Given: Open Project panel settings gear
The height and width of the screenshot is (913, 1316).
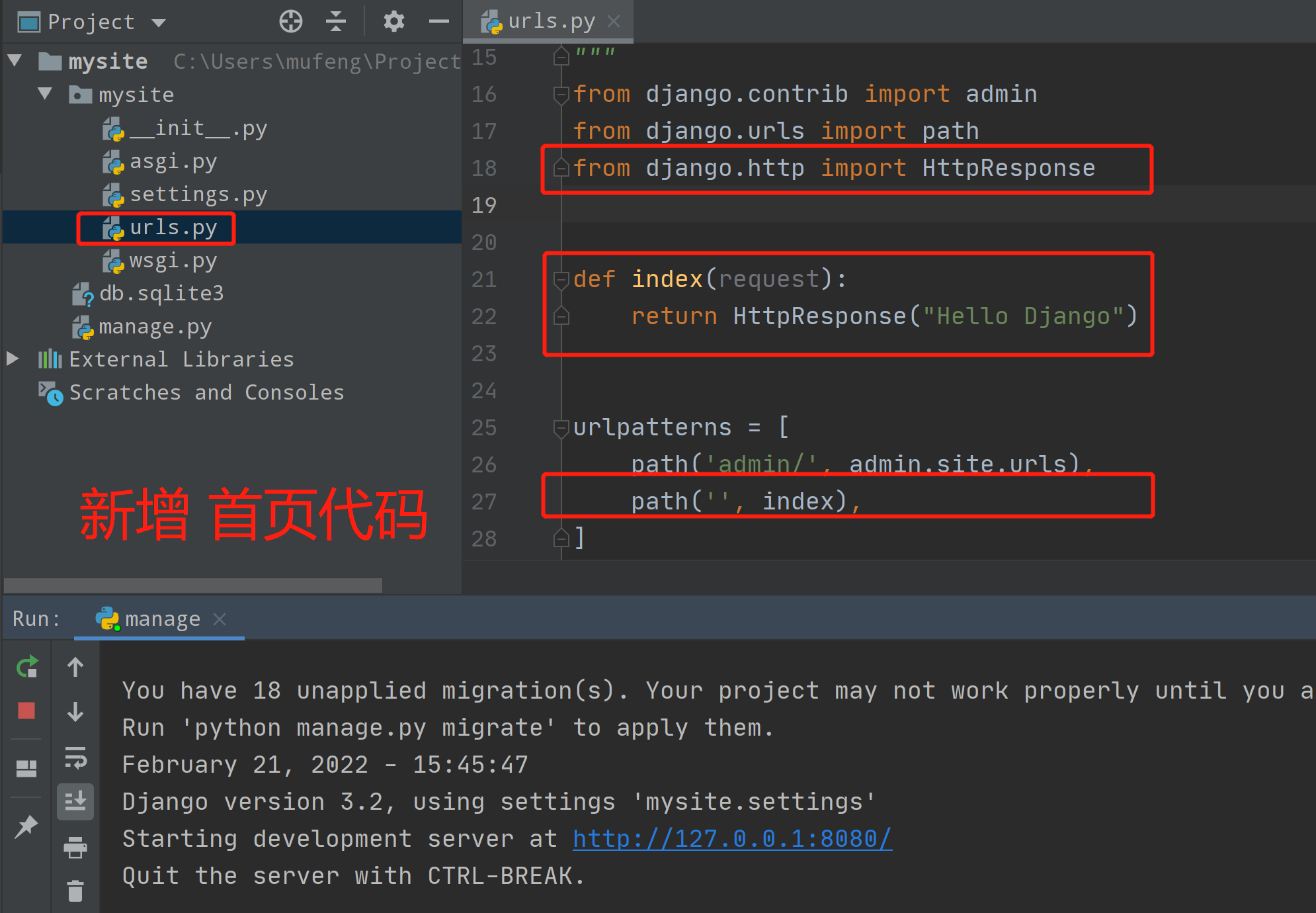Looking at the screenshot, I should tap(393, 21).
